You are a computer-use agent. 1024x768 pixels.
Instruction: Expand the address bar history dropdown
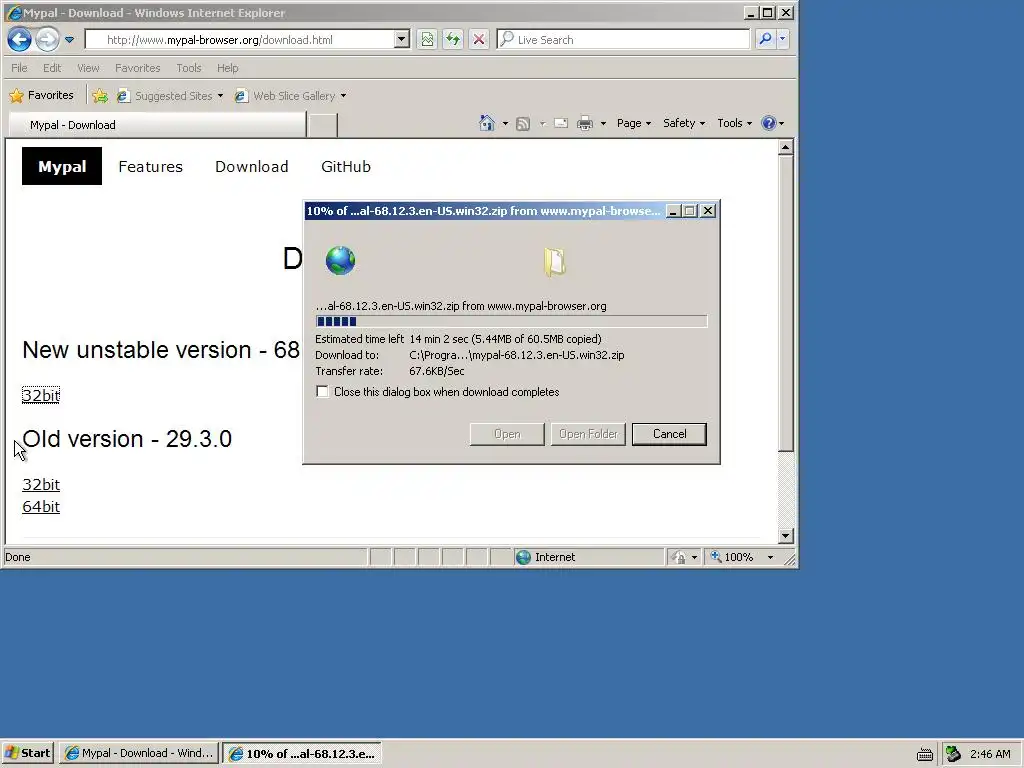(402, 40)
